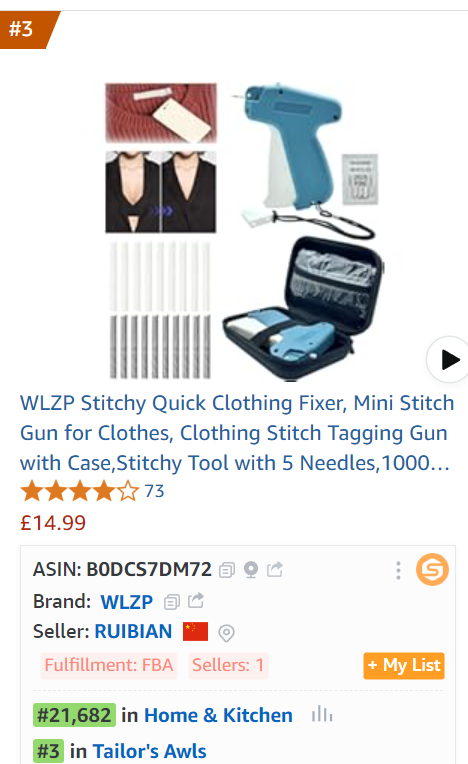Click the webcam-style icon next to the ASIN
The width and height of the screenshot is (468, 764).
click(251, 570)
